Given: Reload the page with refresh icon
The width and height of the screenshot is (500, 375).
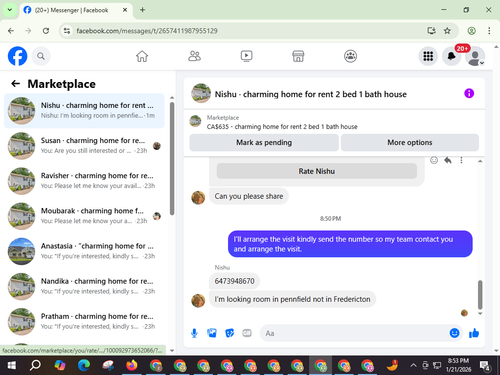Looking at the screenshot, I should [x=46, y=31].
